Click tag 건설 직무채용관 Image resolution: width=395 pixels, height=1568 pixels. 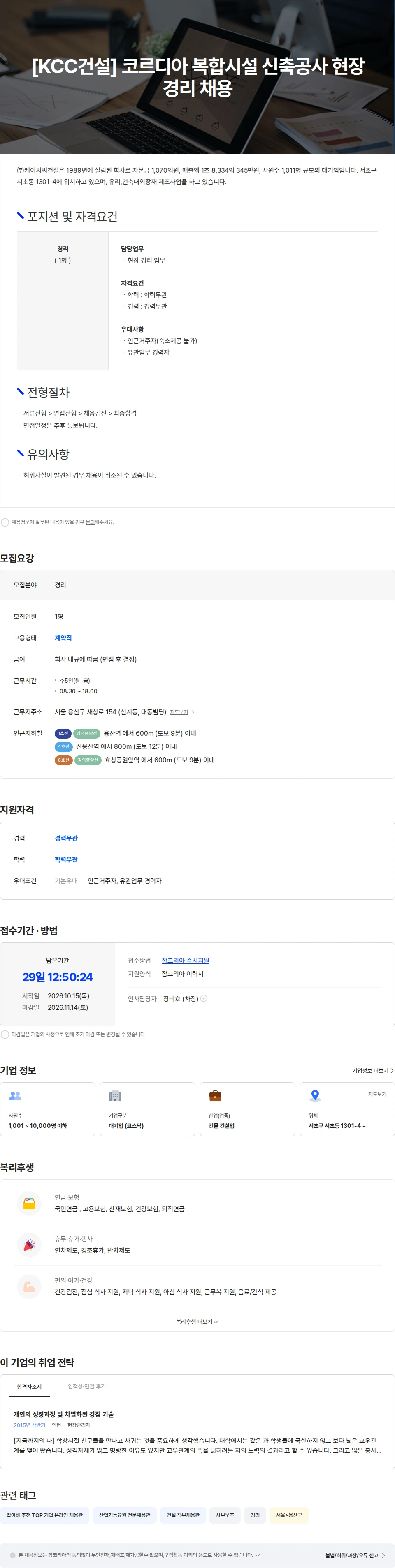click(x=183, y=1515)
